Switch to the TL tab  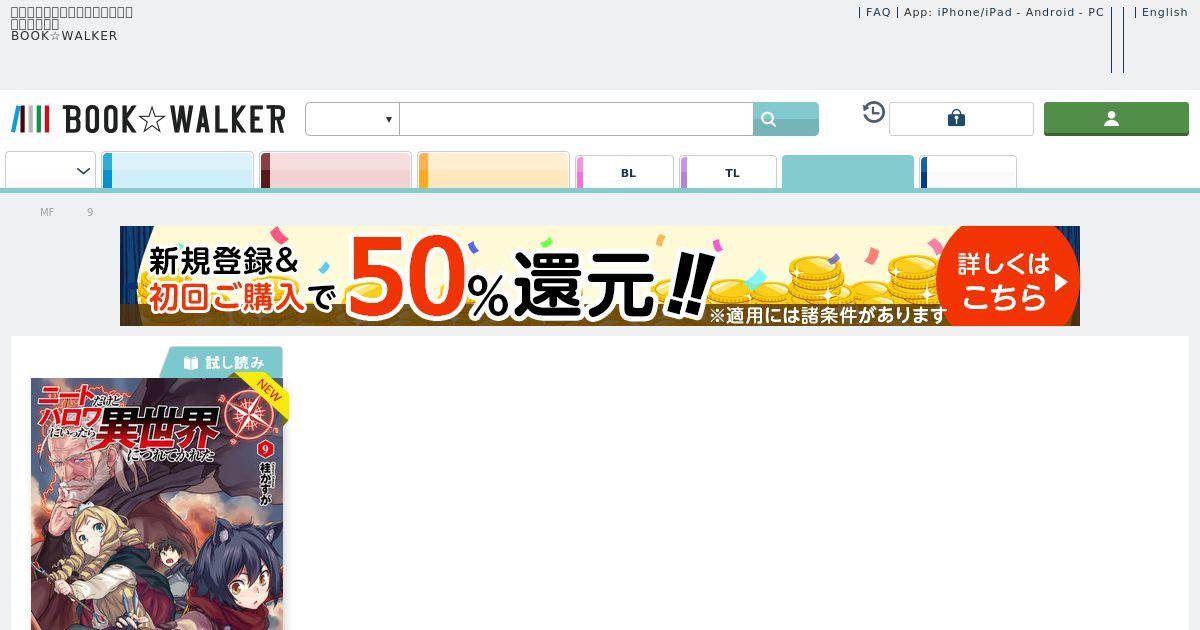click(729, 172)
